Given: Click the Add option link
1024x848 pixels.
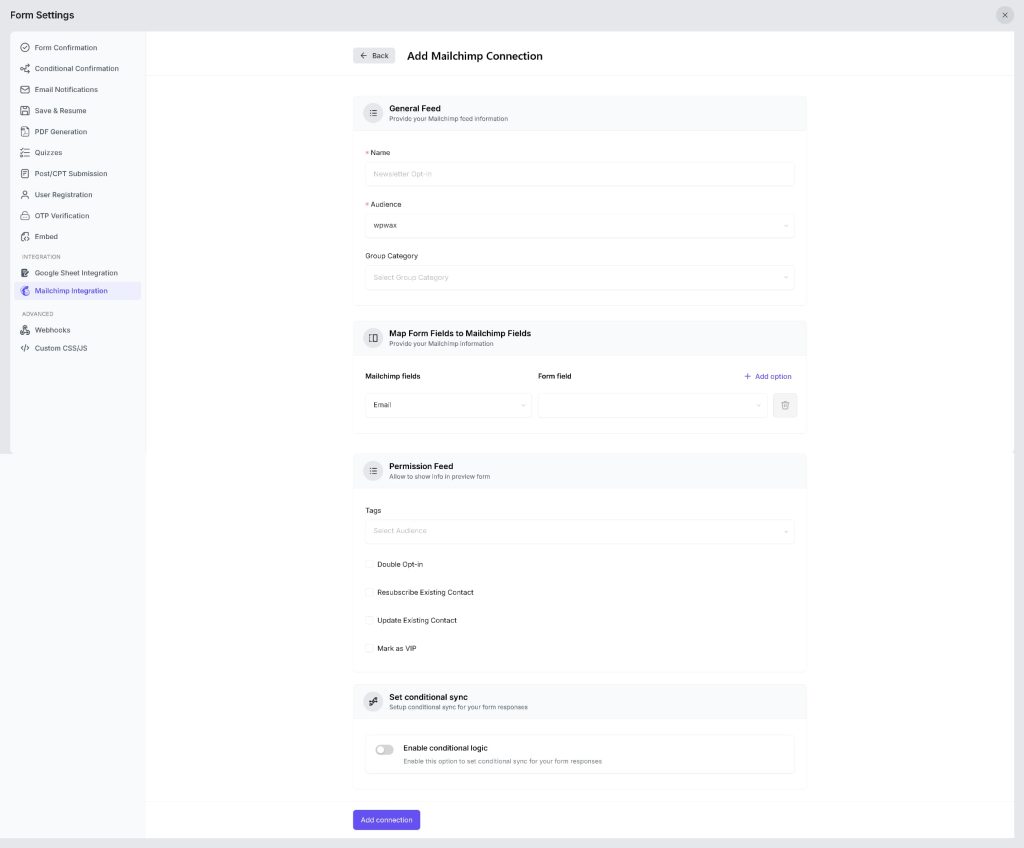Looking at the screenshot, I should (767, 376).
